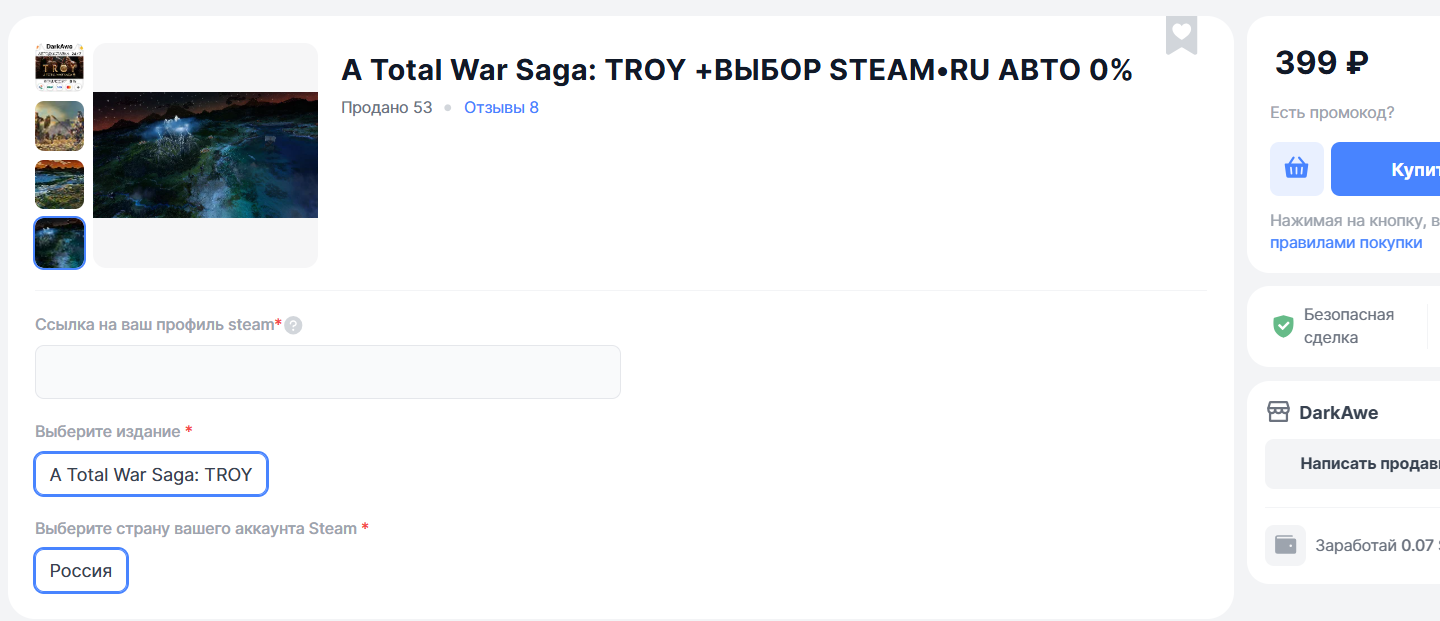Click the help question mark beside the Steam profile label
This screenshot has width=1440, height=621.
[293, 325]
